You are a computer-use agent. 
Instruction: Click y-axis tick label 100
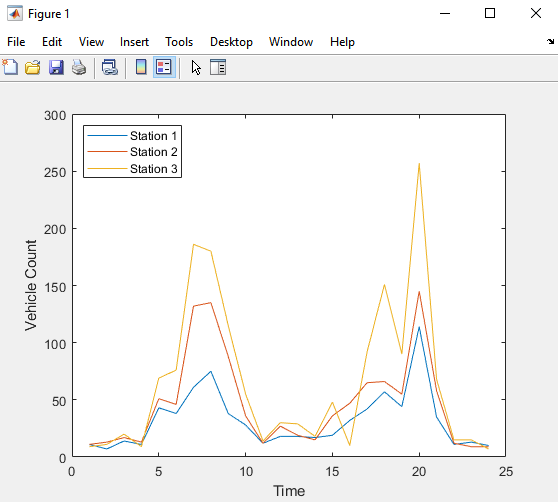[55, 344]
